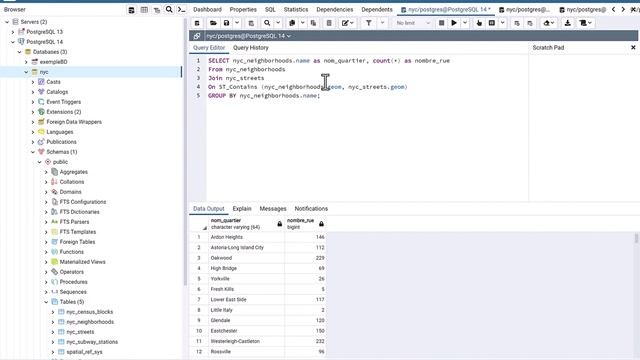640x360 pixels.
Task: Select the Materialized Views tree node
Action: click(82, 262)
